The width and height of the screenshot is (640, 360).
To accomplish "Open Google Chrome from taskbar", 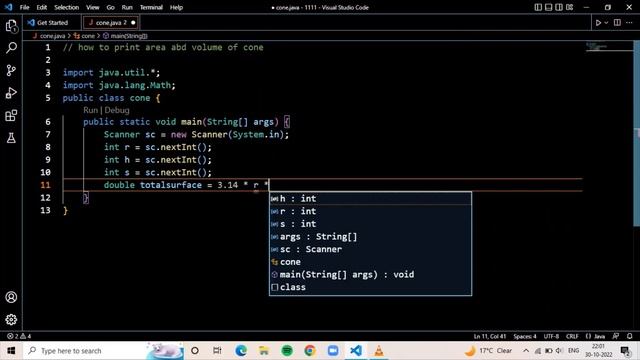I will click(310, 351).
